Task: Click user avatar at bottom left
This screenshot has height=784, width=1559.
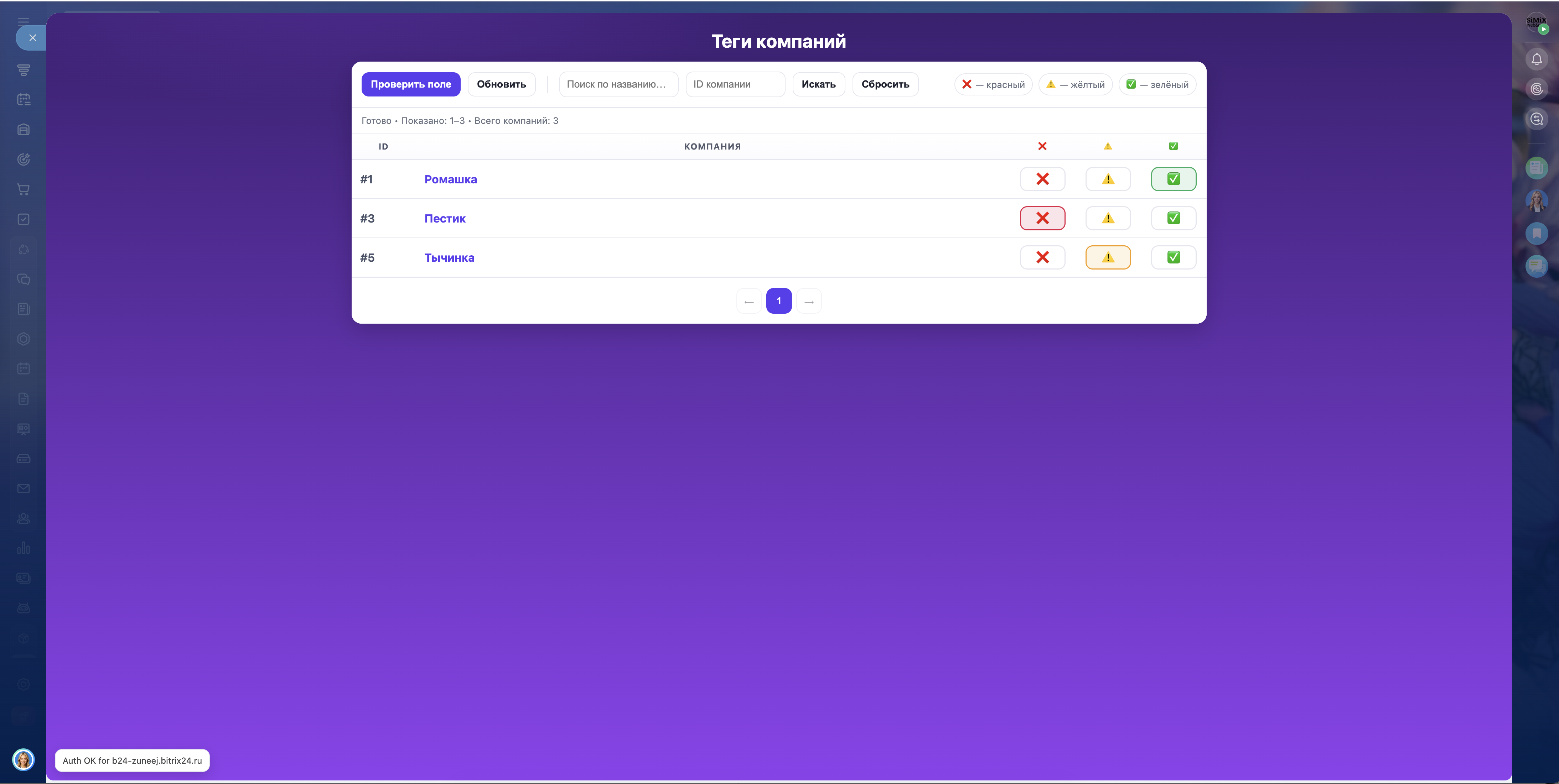Action: click(24, 759)
